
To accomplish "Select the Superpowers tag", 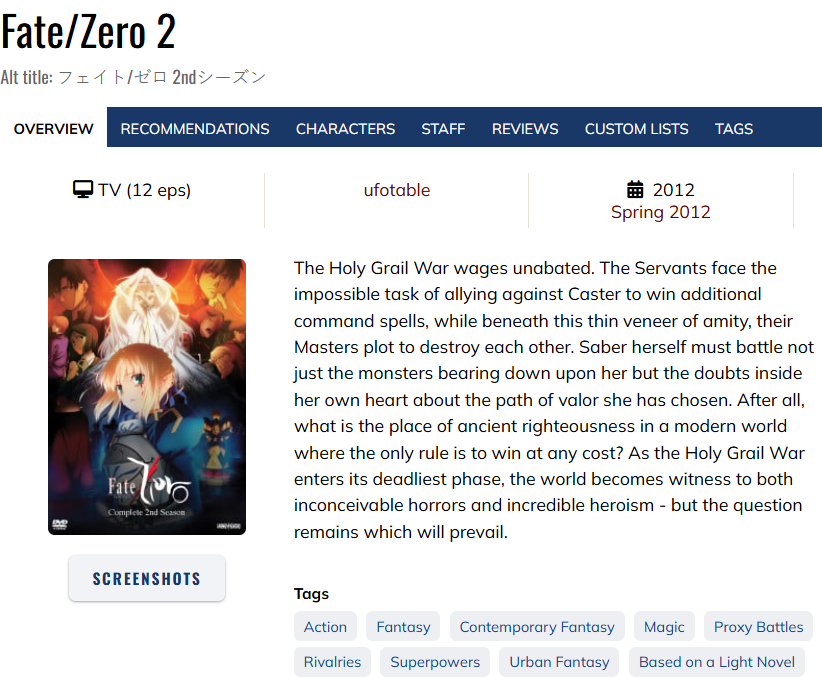I will tap(435, 662).
